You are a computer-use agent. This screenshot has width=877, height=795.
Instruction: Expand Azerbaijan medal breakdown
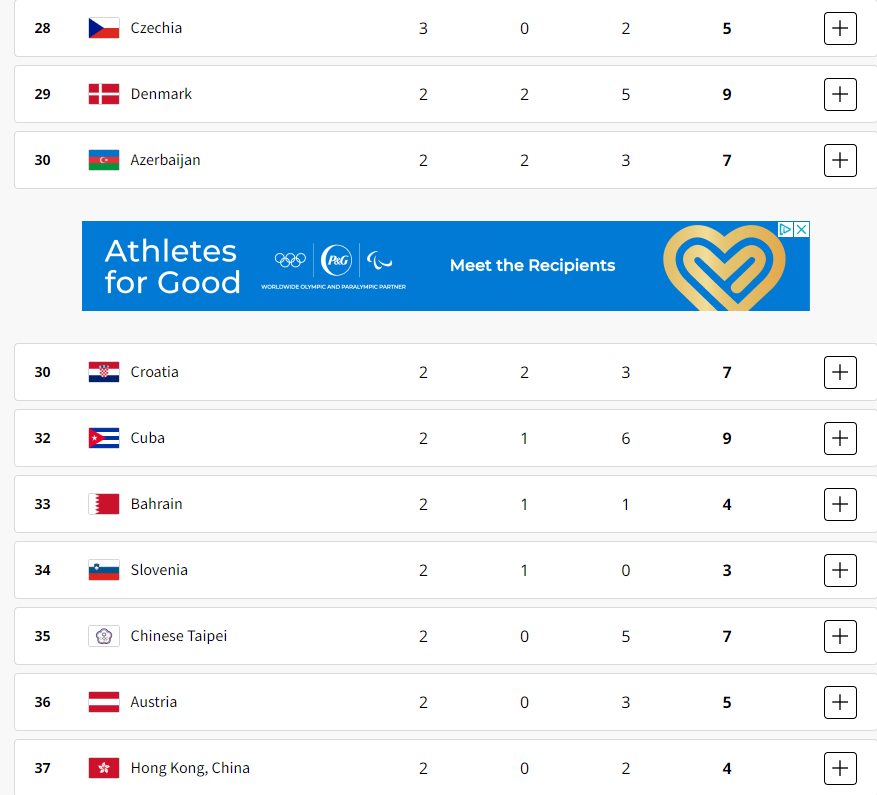pyautogui.click(x=840, y=160)
